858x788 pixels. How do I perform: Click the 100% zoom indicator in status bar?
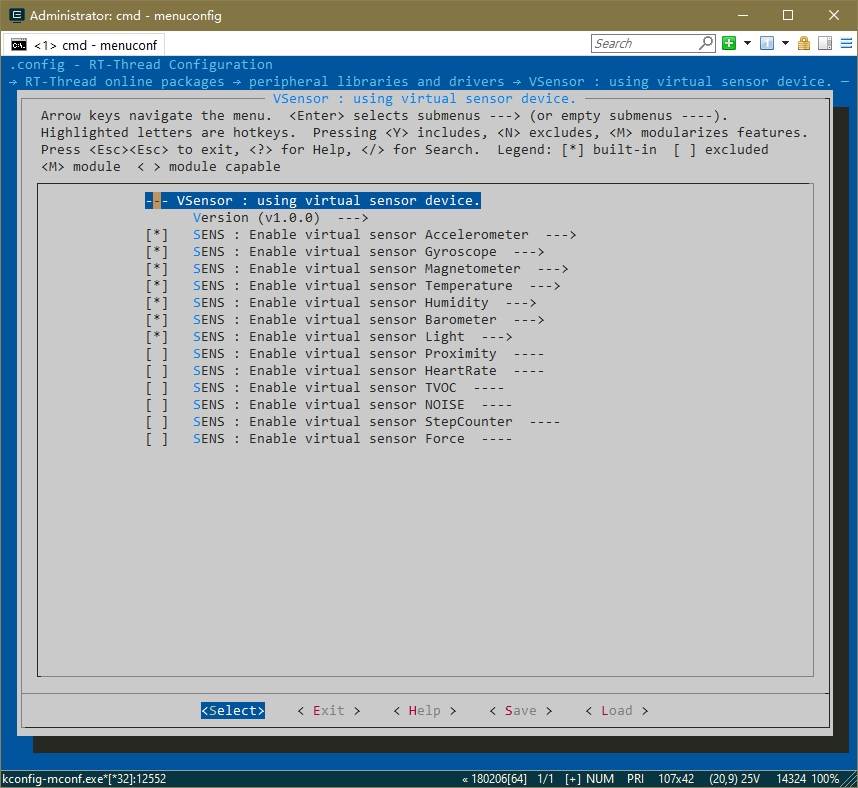pyautogui.click(x=825, y=779)
